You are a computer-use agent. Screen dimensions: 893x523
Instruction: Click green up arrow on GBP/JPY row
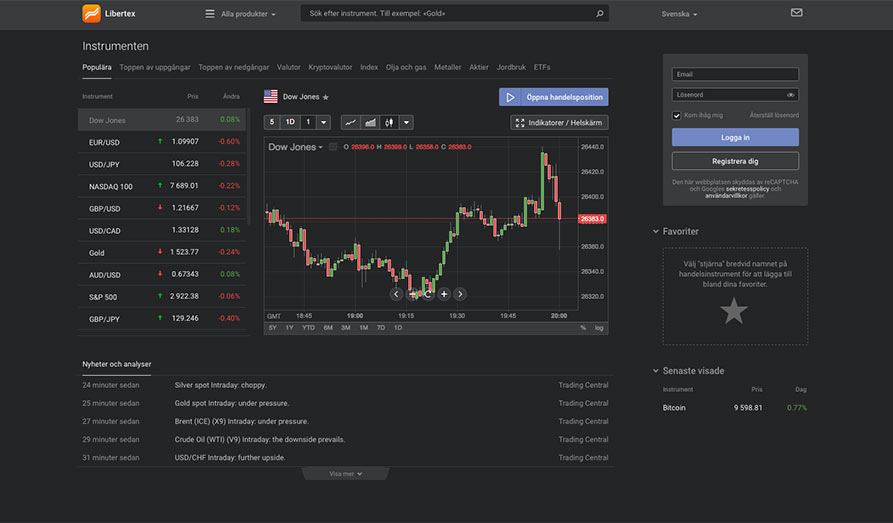pyautogui.click(x=160, y=318)
